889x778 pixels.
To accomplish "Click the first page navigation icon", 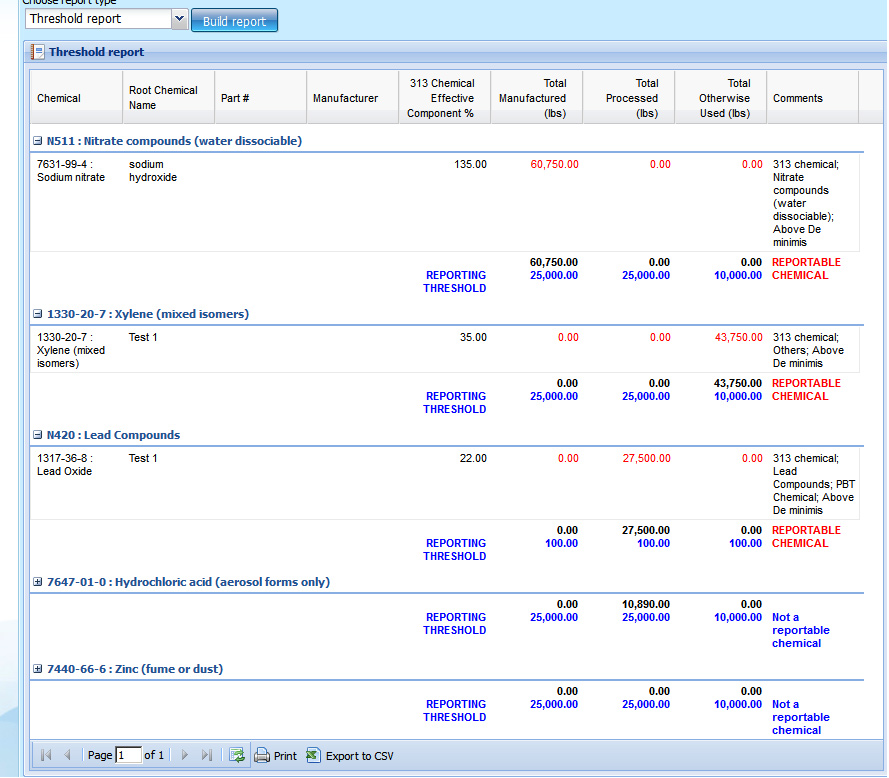I will click(46, 756).
